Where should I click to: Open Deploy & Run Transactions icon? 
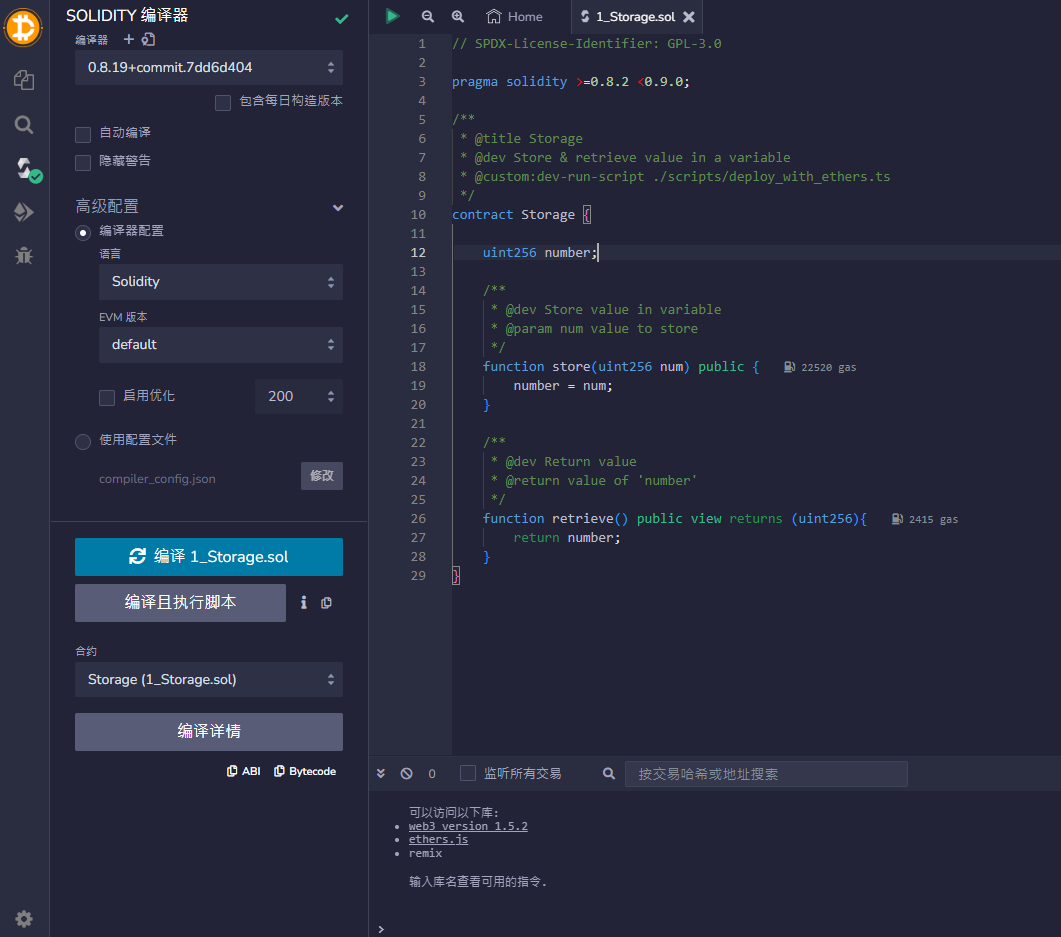[24, 212]
